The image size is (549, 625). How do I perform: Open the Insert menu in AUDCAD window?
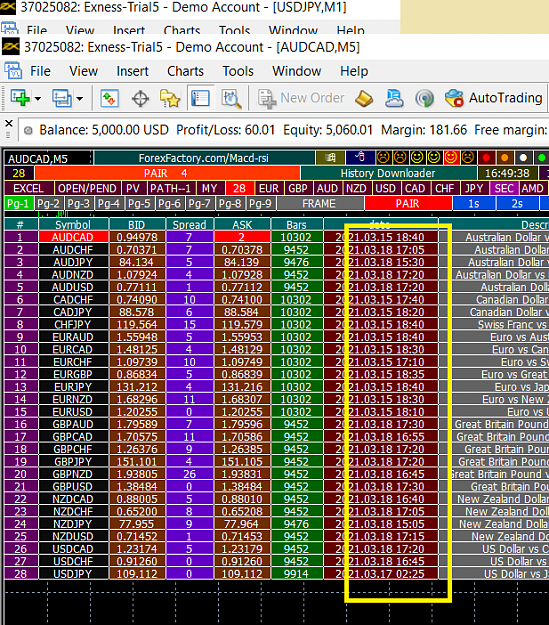pyautogui.click(x=132, y=71)
